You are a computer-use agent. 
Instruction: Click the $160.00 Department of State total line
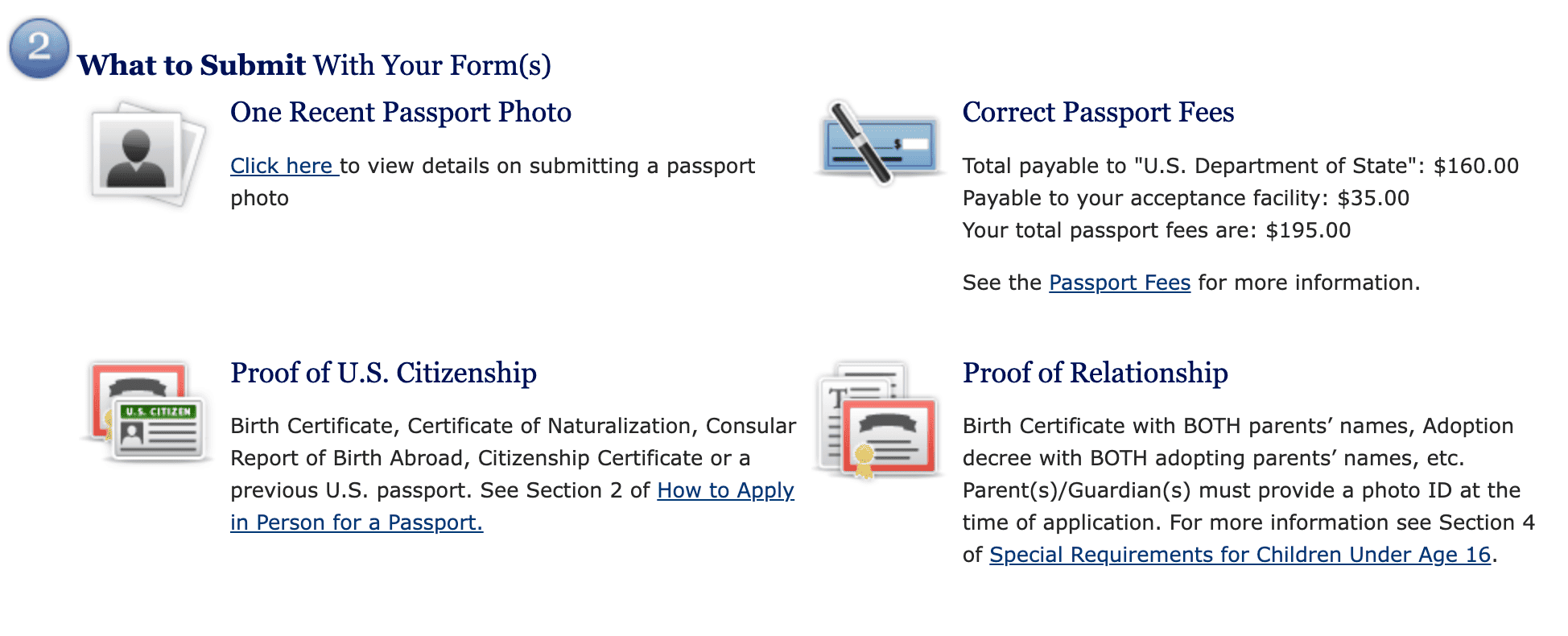click(1240, 166)
